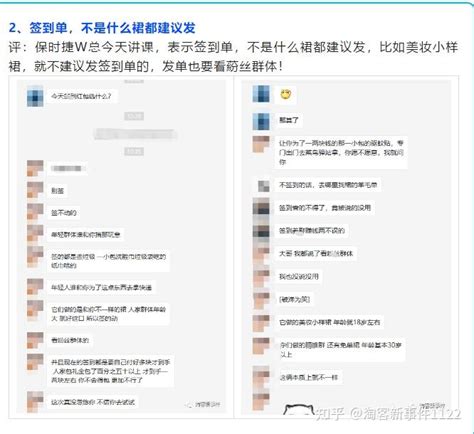
Task: Click the 这俩本质上就不一样 message bubble
Action: click(x=308, y=378)
